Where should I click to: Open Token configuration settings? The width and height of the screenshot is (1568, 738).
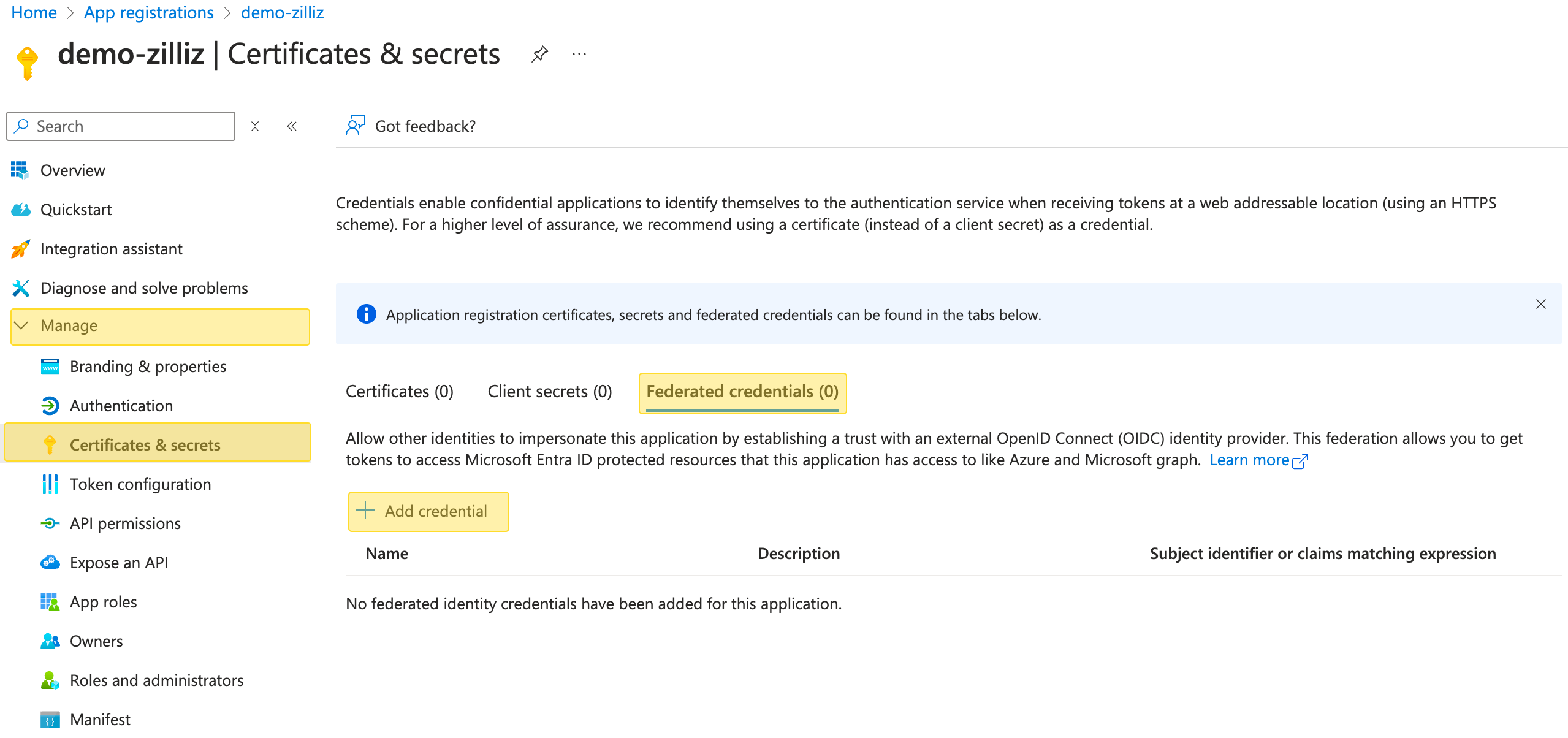coord(140,484)
